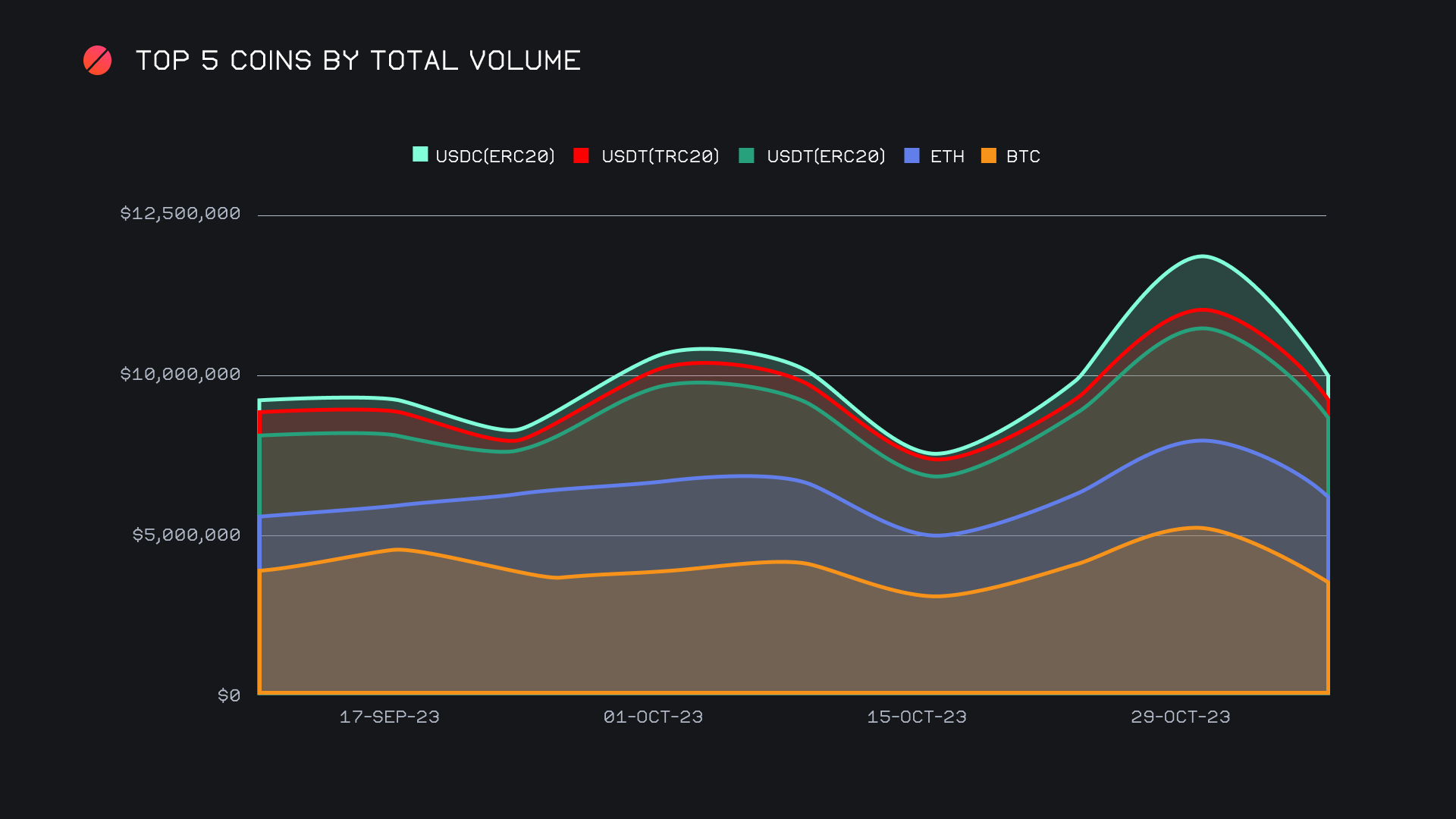Click the red slashed-circle logo icon
The image size is (1456, 819).
[97, 61]
